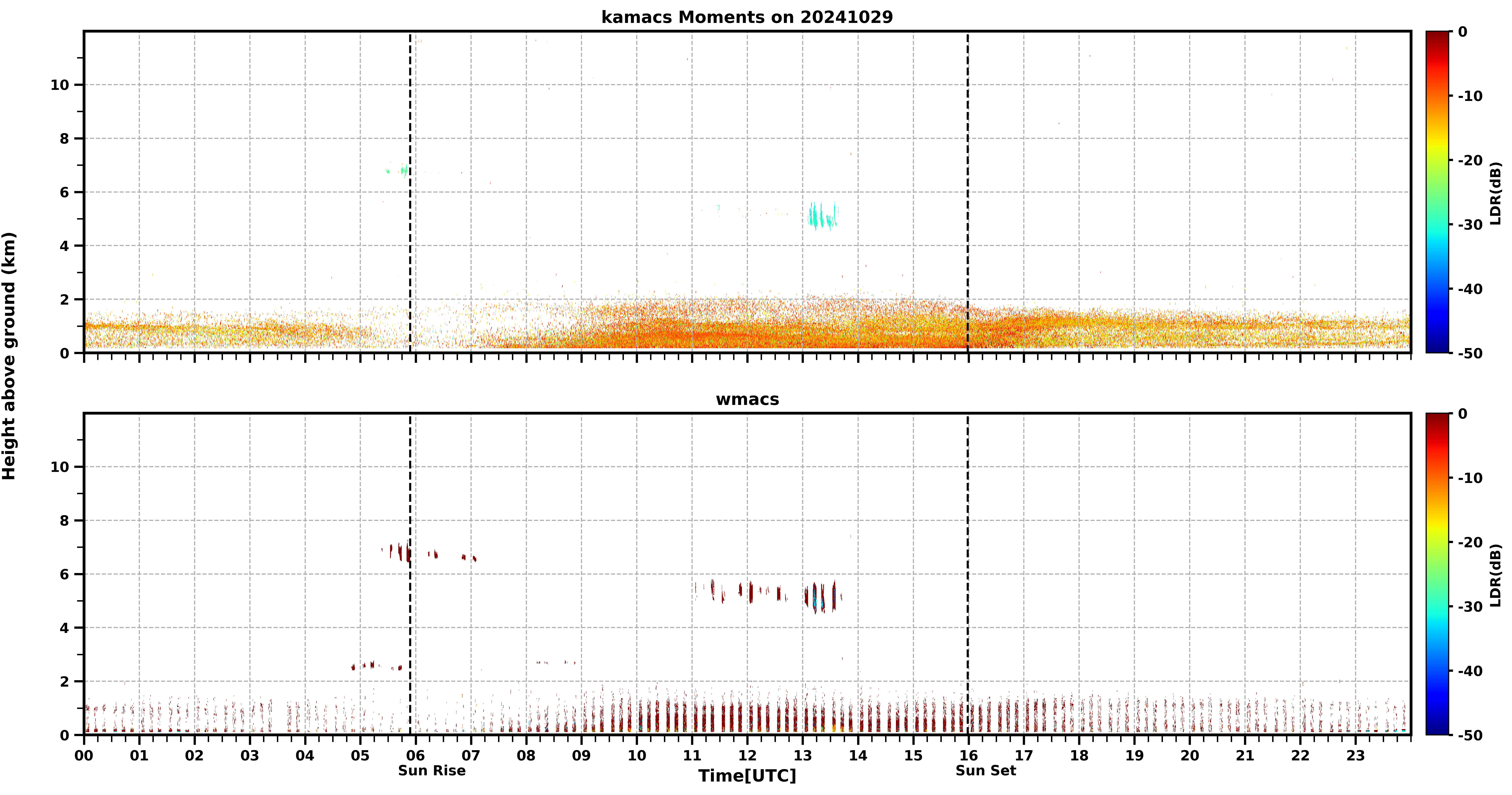Click the "22" hour tick label on the time axis
Image resolution: width=1512 pixels, height=795 pixels.
click(1300, 756)
